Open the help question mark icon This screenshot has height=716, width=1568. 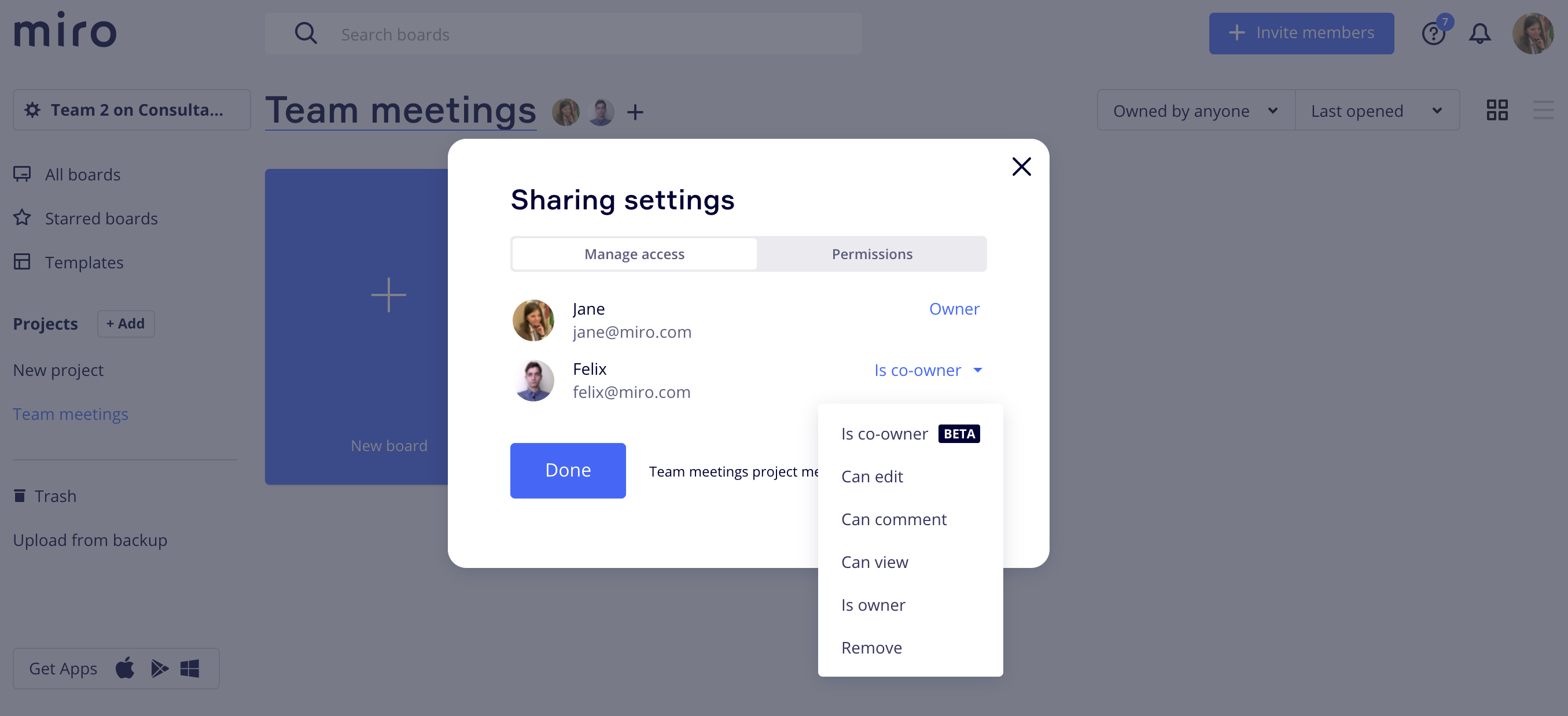[1433, 34]
